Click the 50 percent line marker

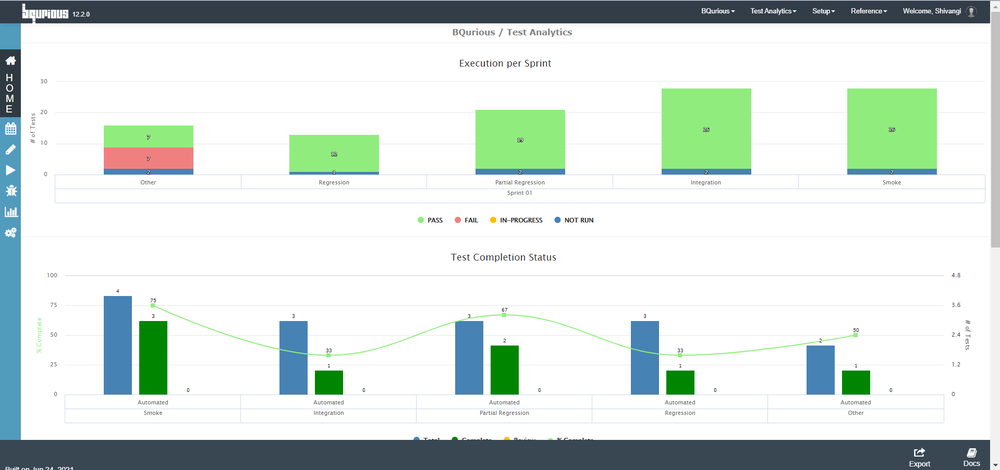pyautogui.click(x=856, y=335)
